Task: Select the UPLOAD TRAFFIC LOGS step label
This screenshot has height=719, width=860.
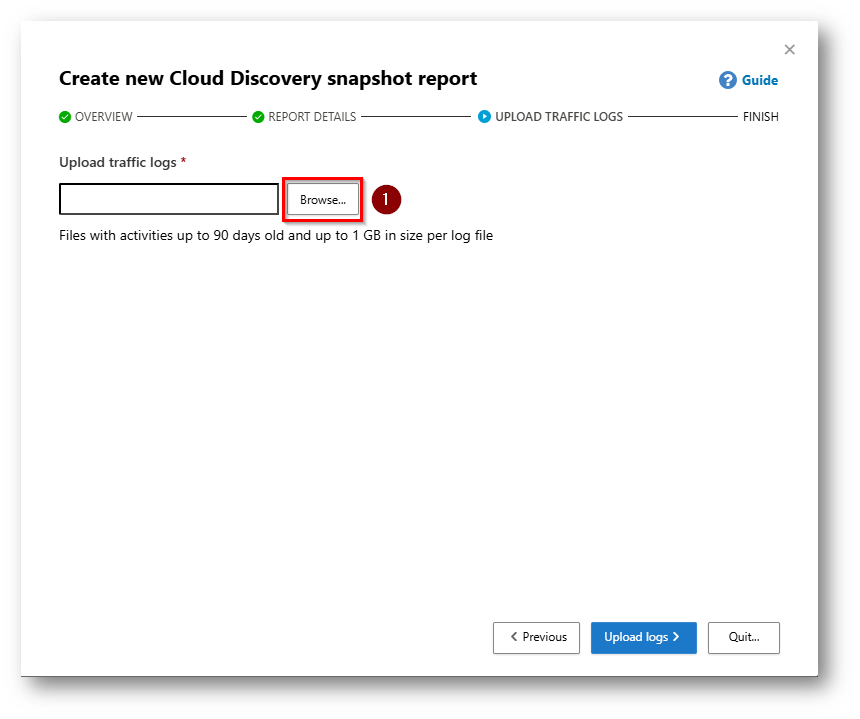Action: [559, 117]
